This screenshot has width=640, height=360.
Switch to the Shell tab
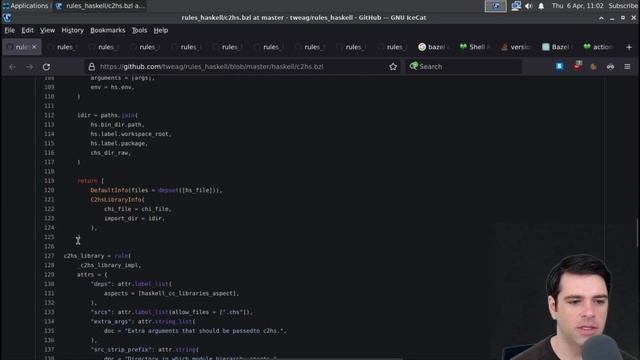(x=474, y=47)
